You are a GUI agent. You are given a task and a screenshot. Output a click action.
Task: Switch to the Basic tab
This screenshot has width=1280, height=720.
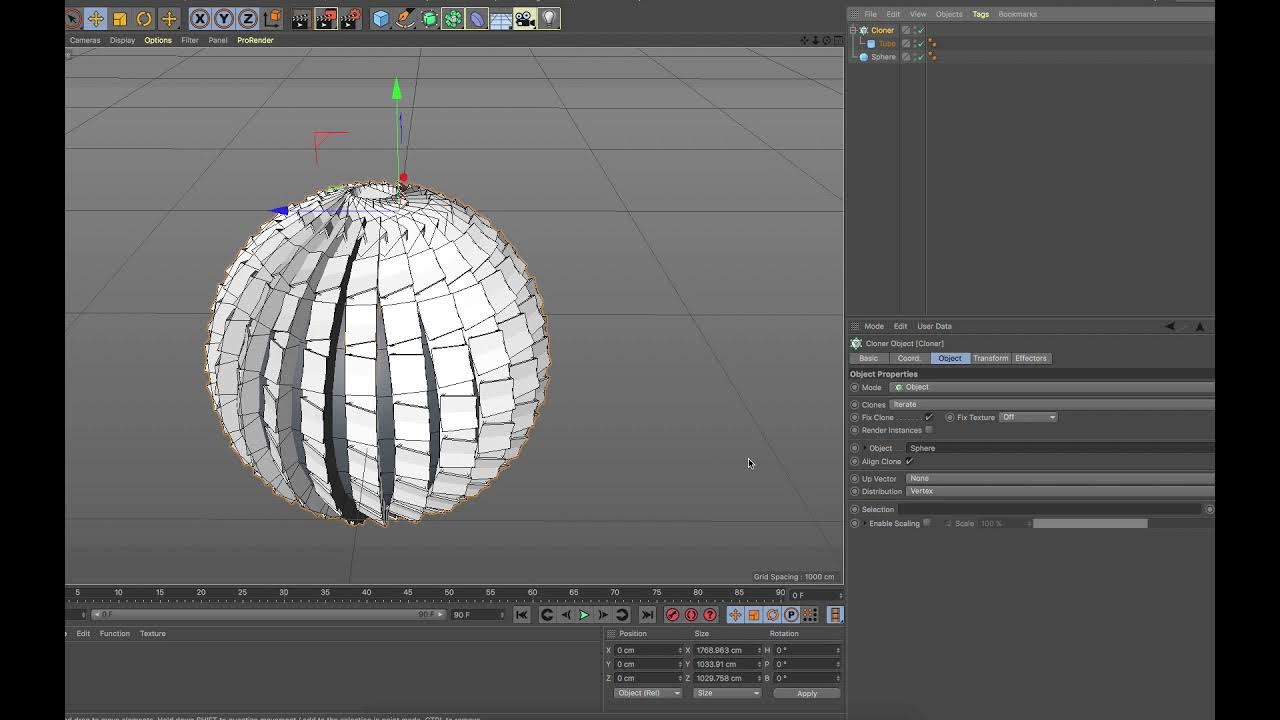point(869,358)
